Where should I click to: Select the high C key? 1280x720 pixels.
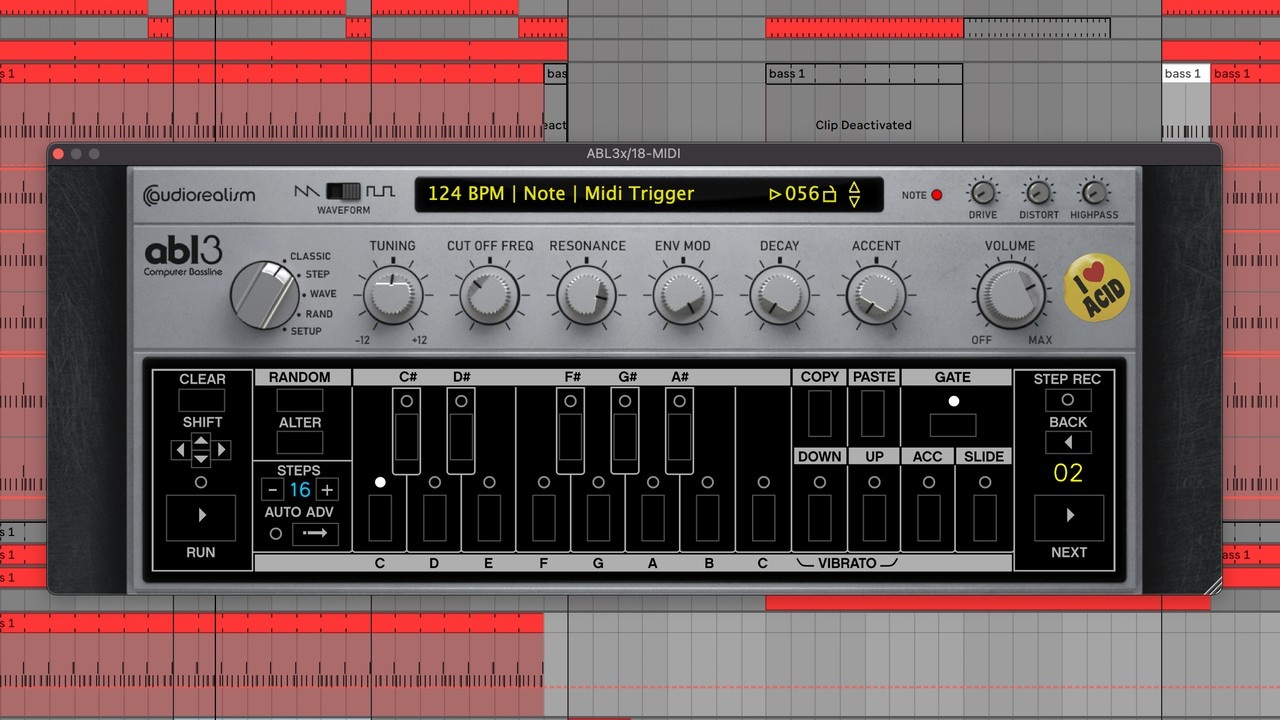point(763,516)
